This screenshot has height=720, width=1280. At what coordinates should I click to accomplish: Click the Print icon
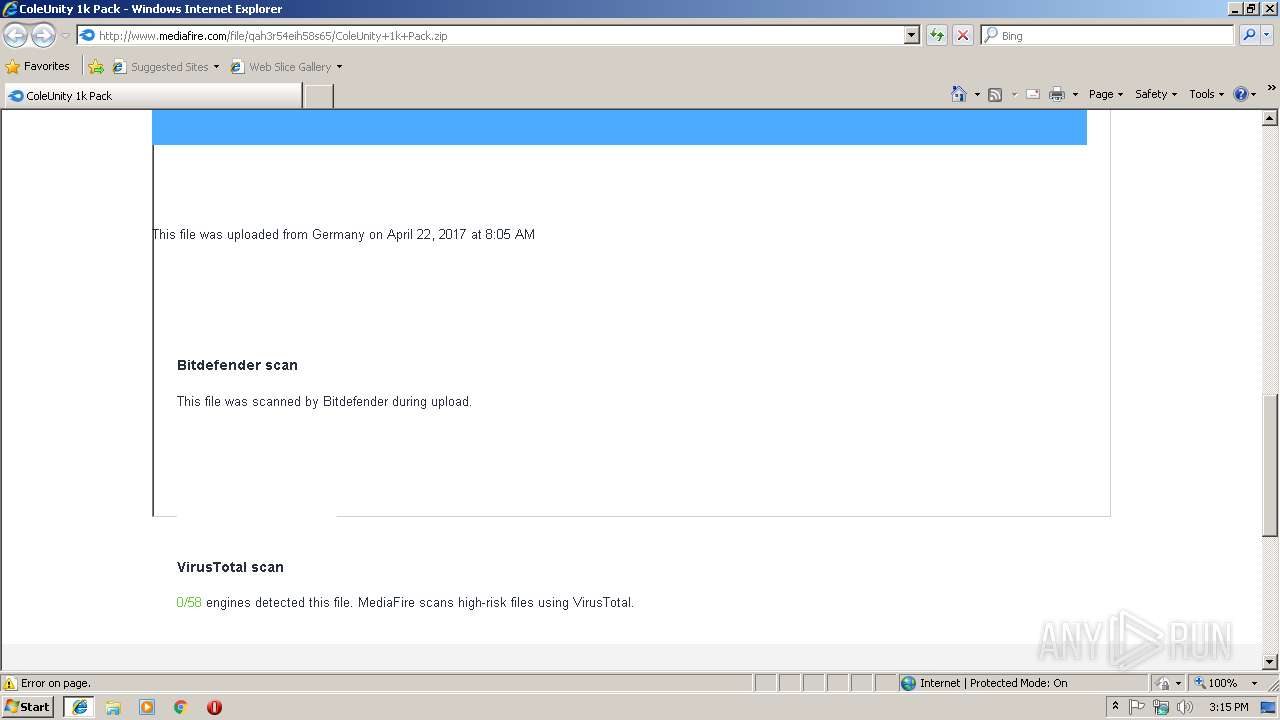(1056, 94)
